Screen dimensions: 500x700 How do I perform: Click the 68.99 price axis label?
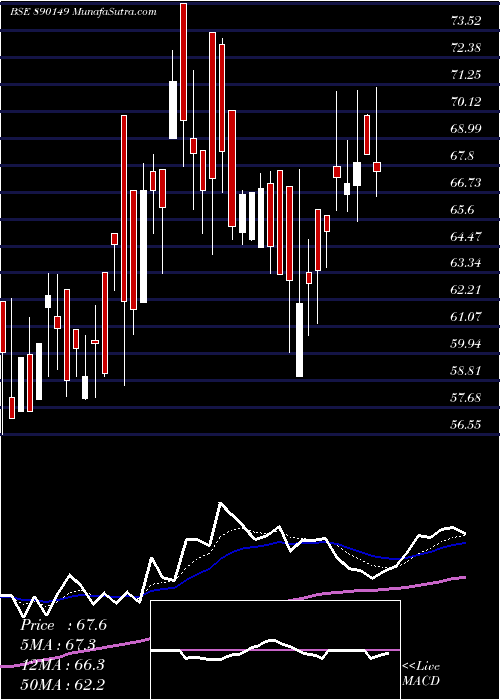(466, 129)
